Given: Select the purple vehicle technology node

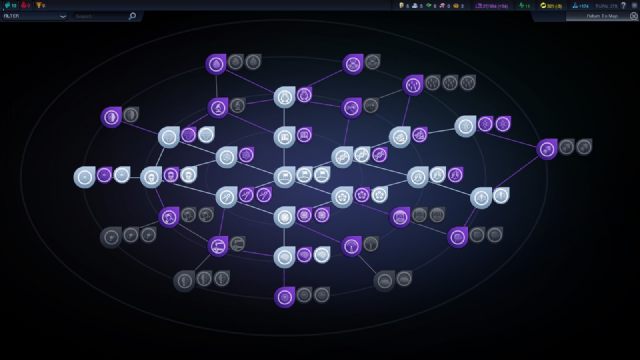Looking at the screenshot, I should coord(218,246).
